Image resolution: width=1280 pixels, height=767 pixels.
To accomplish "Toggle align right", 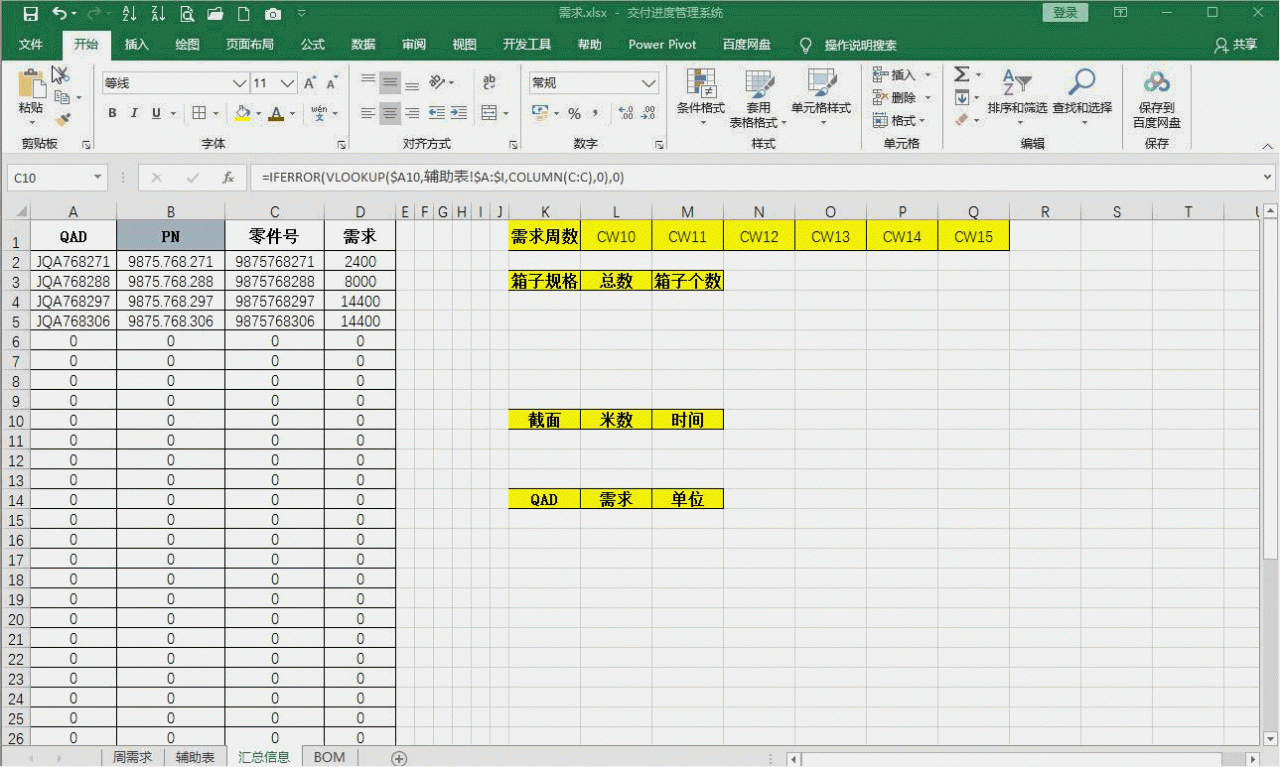I will tap(411, 113).
